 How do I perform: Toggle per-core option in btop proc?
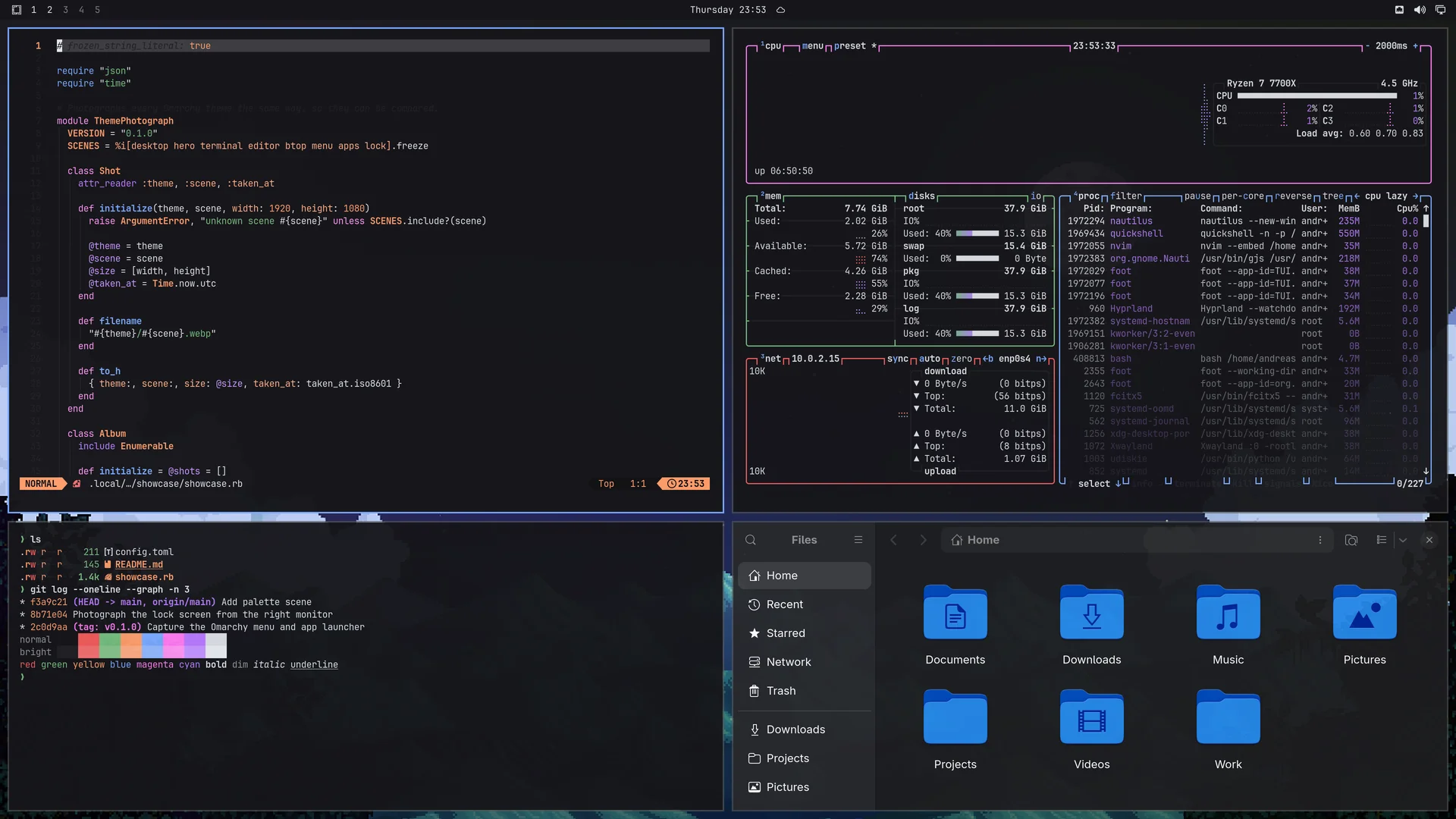click(x=1242, y=196)
